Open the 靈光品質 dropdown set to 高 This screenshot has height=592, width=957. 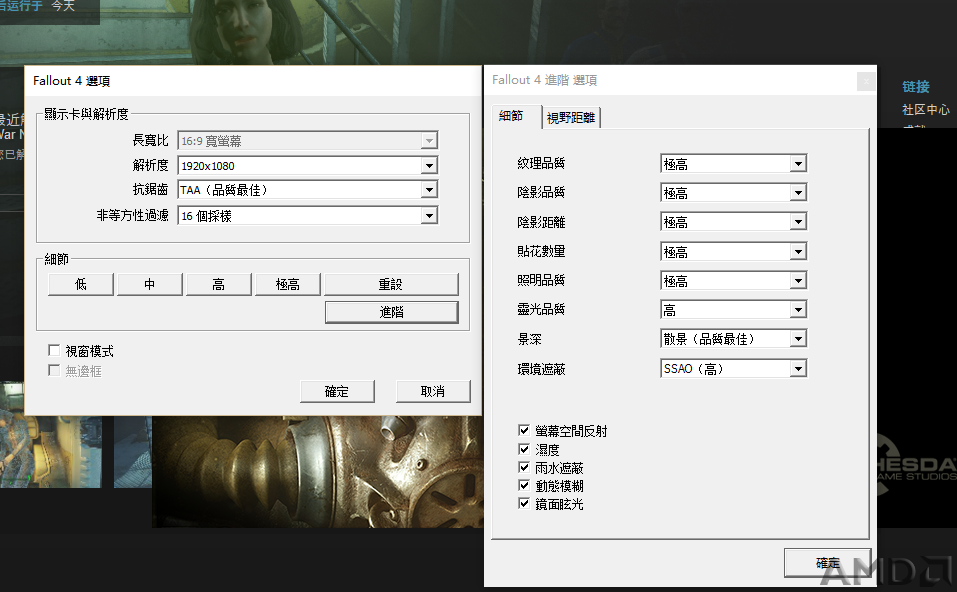pos(734,310)
